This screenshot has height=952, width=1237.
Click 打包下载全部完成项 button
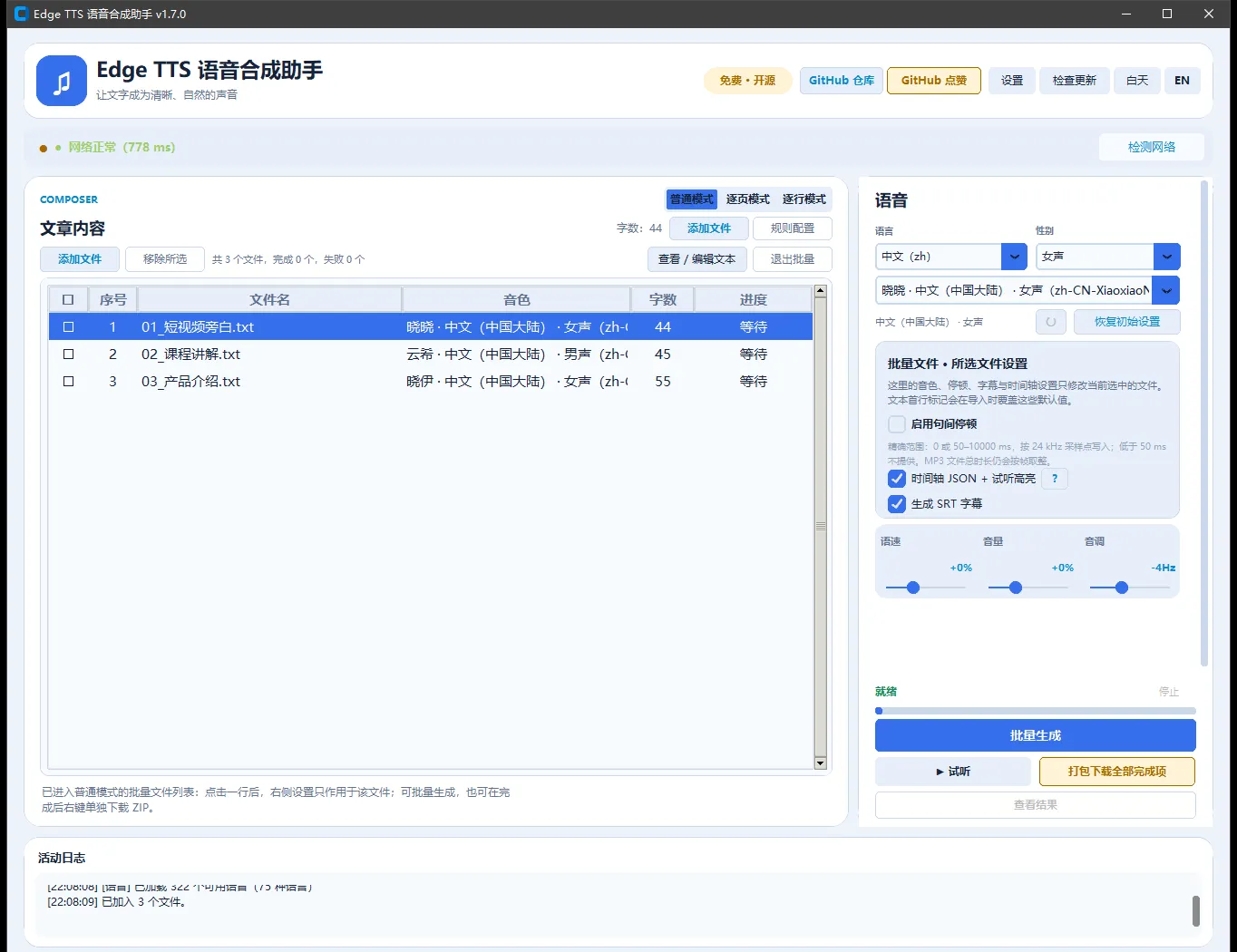tap(1117, 772)
